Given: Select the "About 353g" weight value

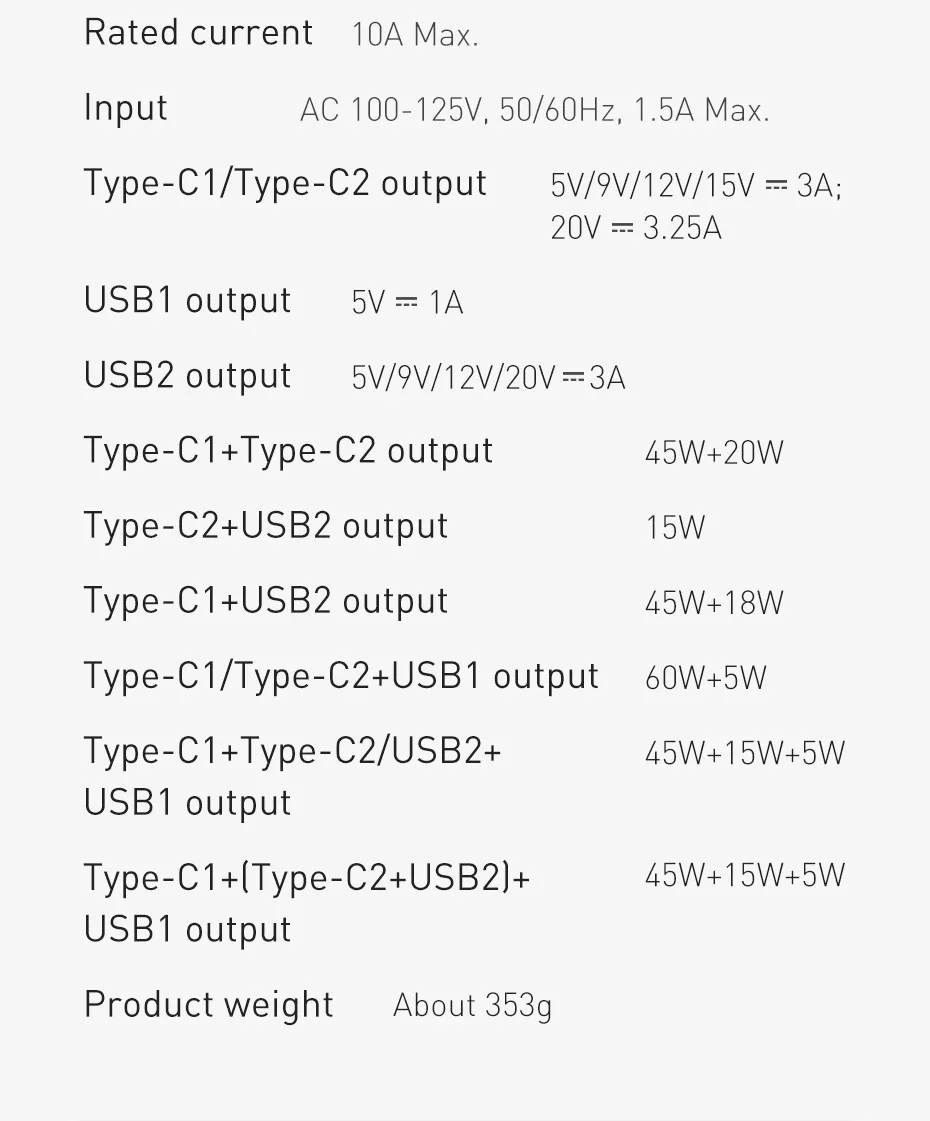Looking at the screenshot, I should pos(472,1006).
